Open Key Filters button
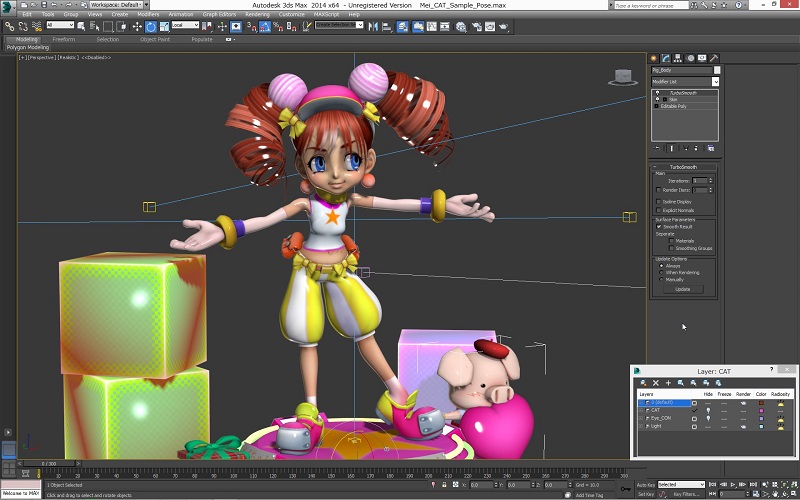The image size is (800, 500). pos(685,494)
